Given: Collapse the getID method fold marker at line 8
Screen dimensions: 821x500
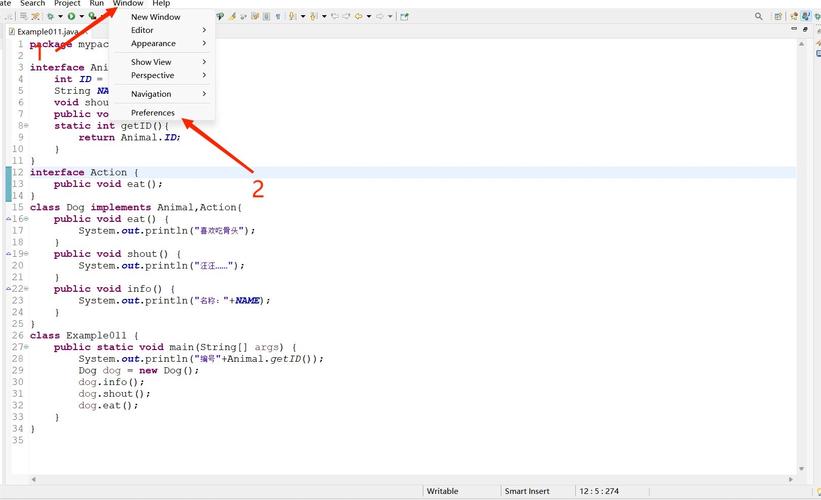Looking at the screenshot, I should [26, 126].
